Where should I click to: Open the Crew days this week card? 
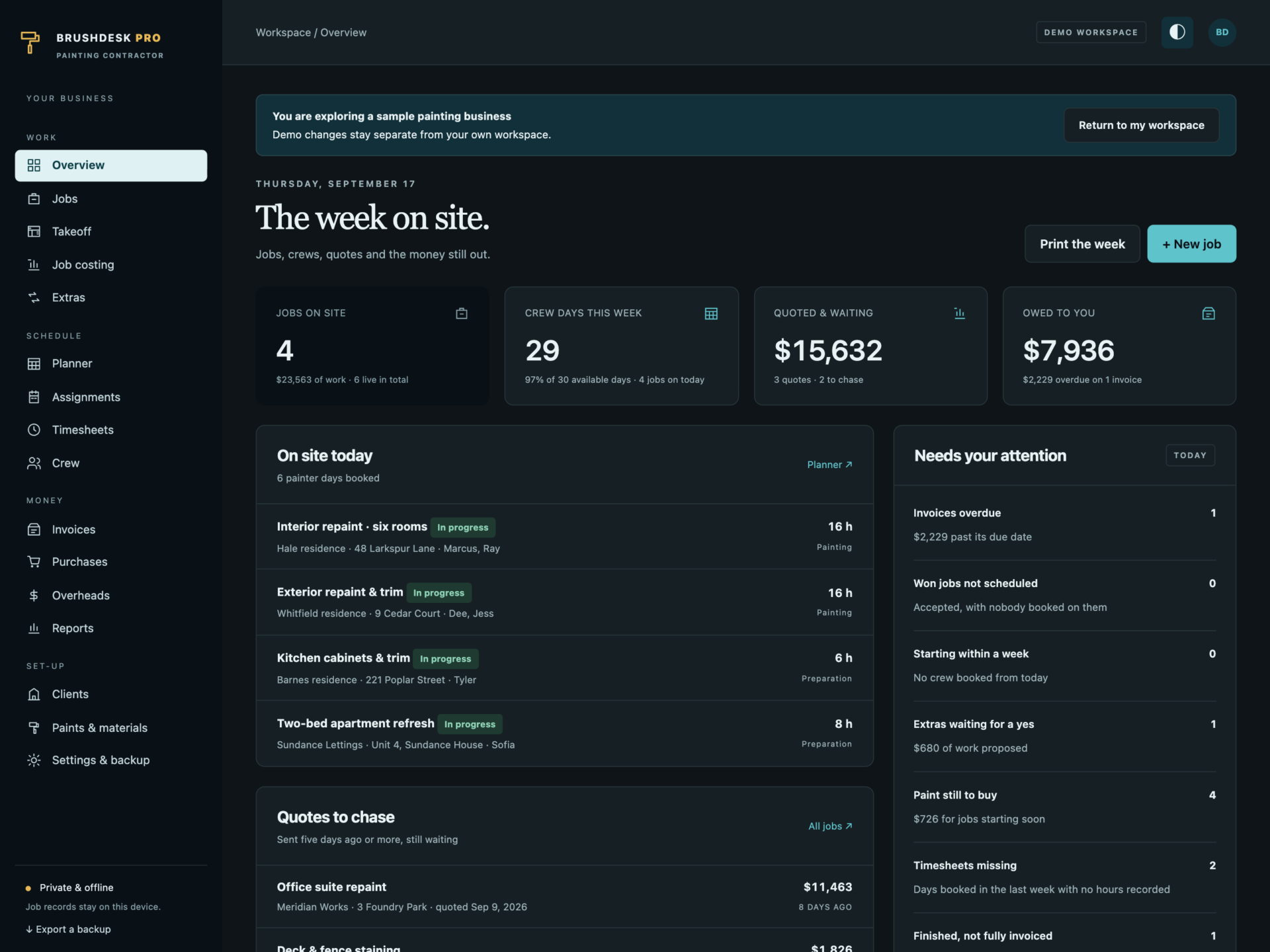[621, 346]
